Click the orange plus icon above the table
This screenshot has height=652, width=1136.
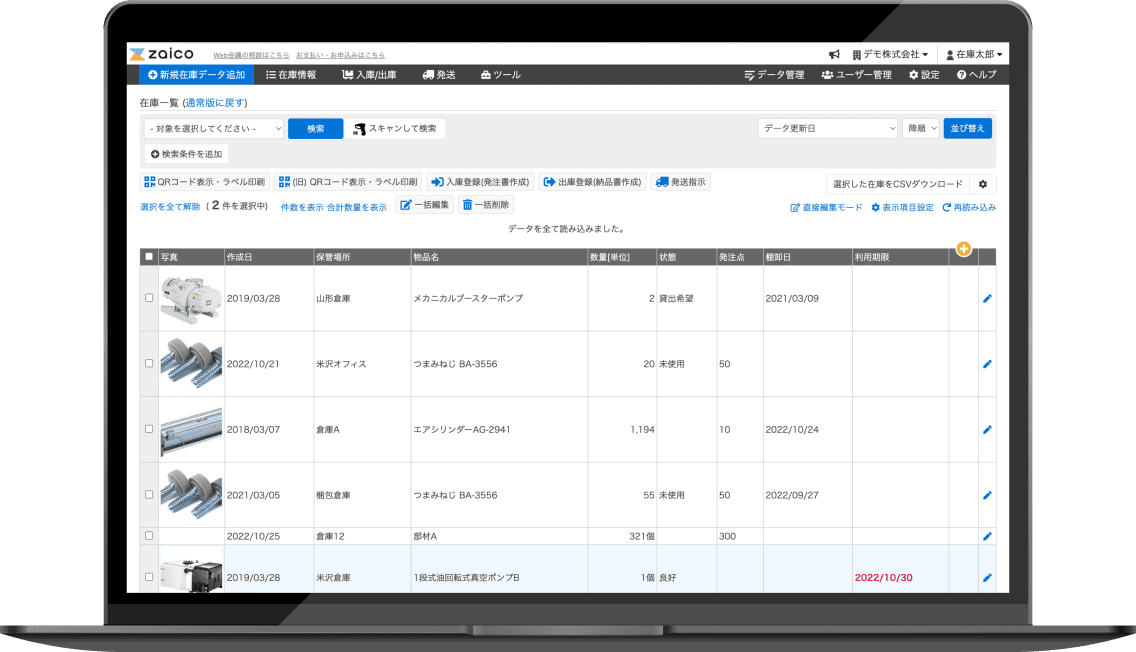pyautogui.click(x=964, y=248)
